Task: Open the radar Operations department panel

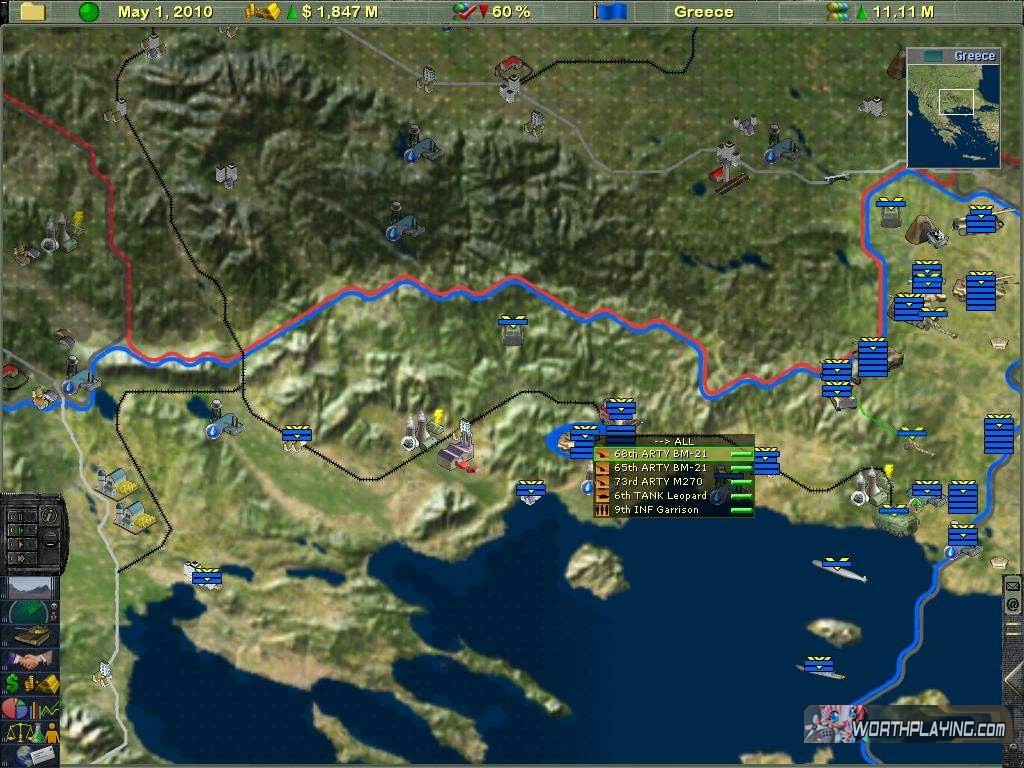Action: tap(32, 612)
